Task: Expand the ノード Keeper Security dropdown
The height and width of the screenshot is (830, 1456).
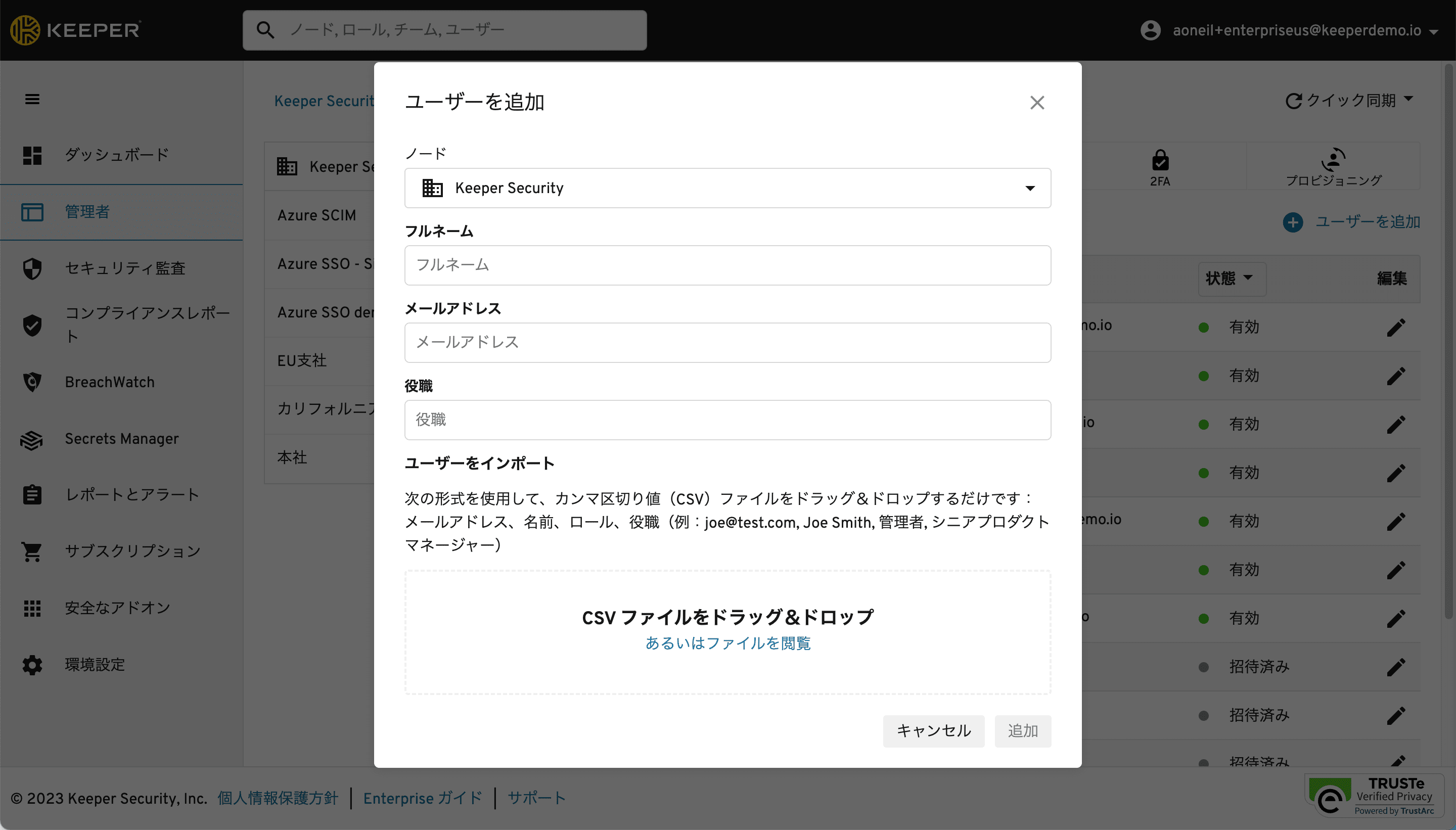Action: tap(727, 188)
